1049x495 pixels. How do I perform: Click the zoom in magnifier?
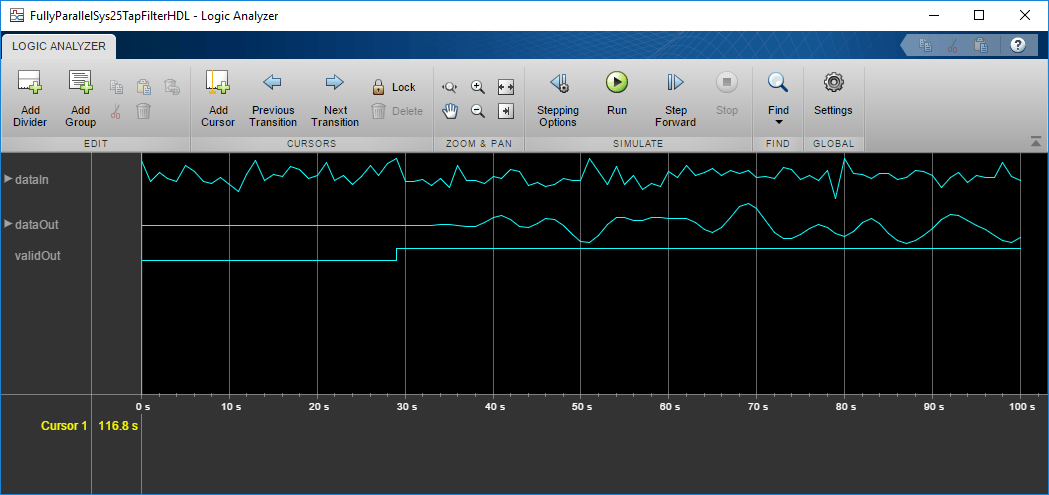click(478, 87)
